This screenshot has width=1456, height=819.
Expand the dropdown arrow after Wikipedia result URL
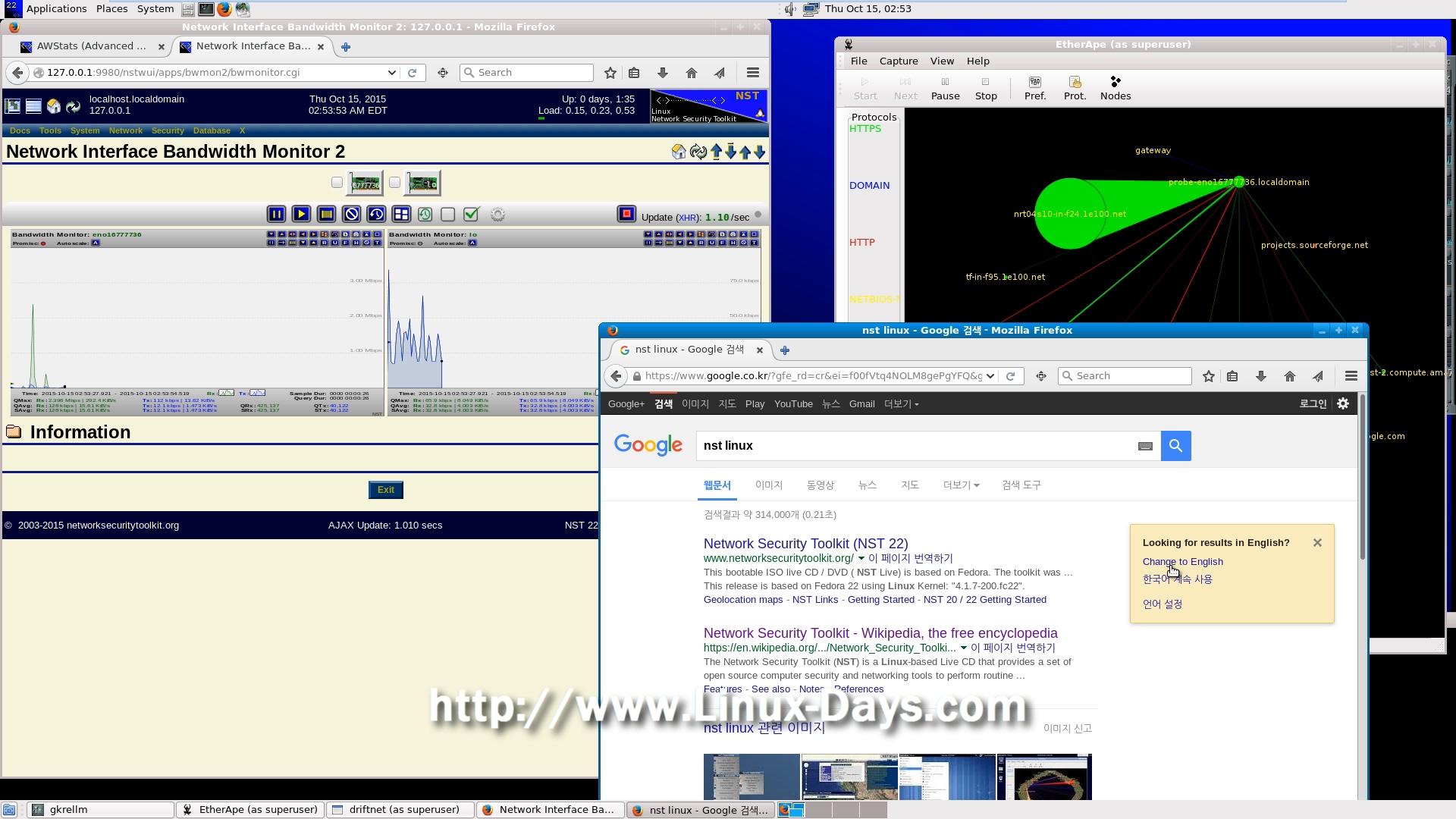[x=964, y=648]
